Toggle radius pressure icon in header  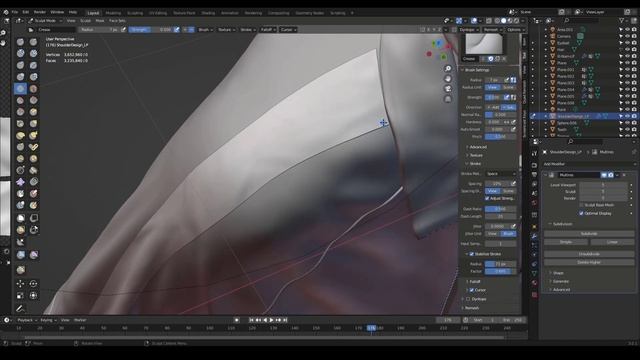pyautogui.click(x=124, y=29)
